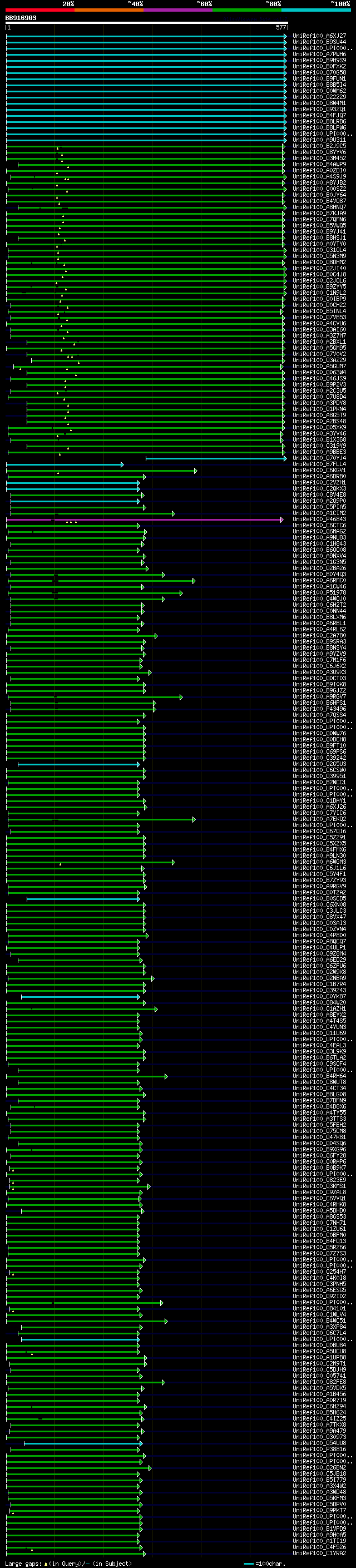The image size is (356, 1568).
Task: Select the UniRef100_A8HNQ7 hit label
Action: click(319, 207)
